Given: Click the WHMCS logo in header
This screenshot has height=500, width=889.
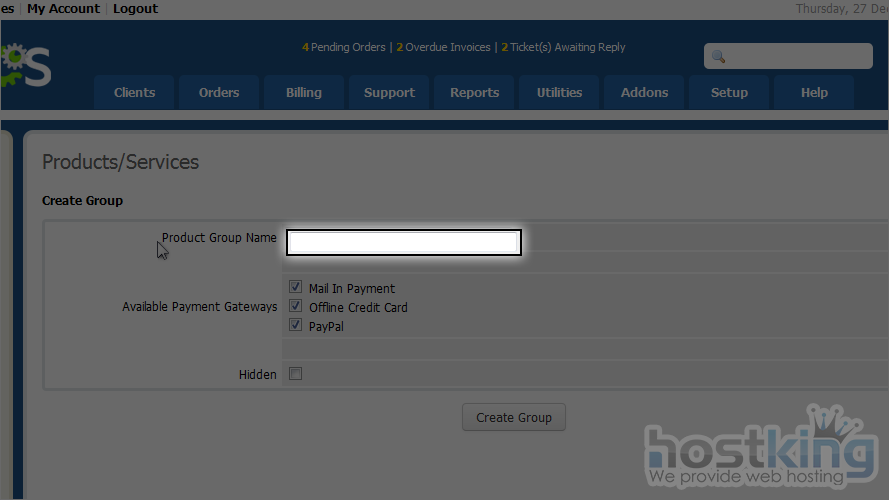Looking at the screenshot, I should [x=25, y=65].
